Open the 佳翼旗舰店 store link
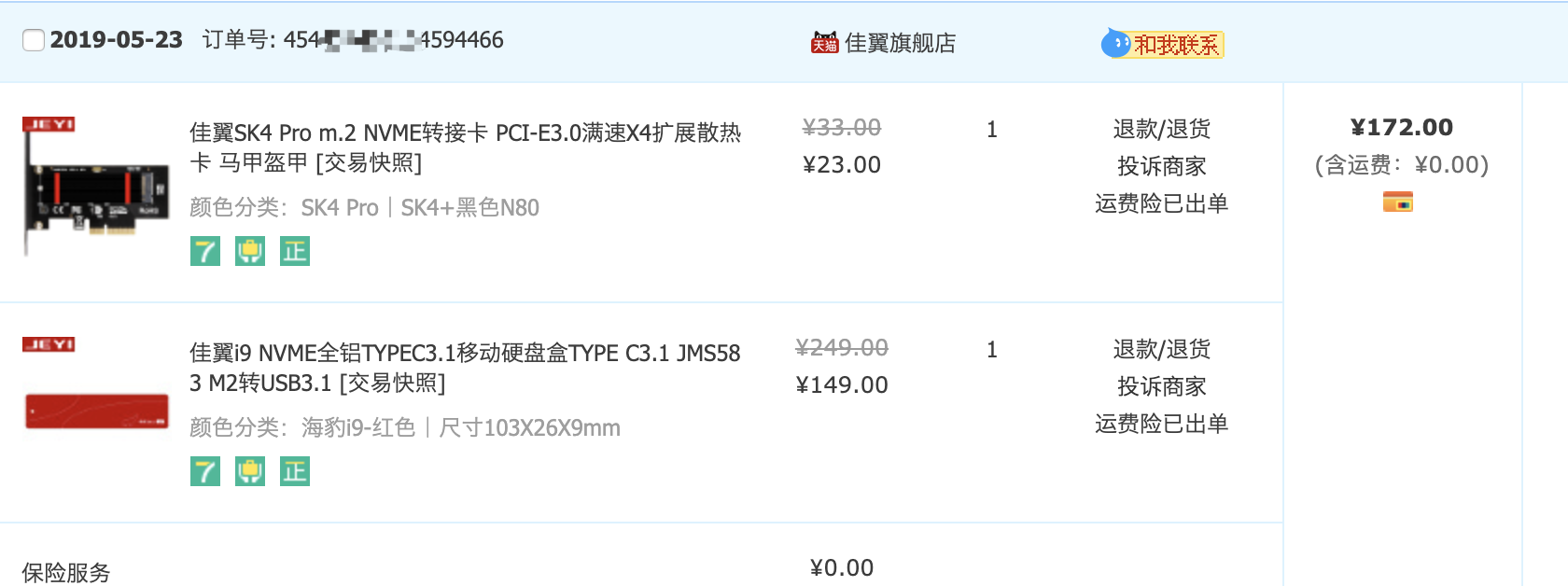 pyautogui.click(x=900, y=43)
